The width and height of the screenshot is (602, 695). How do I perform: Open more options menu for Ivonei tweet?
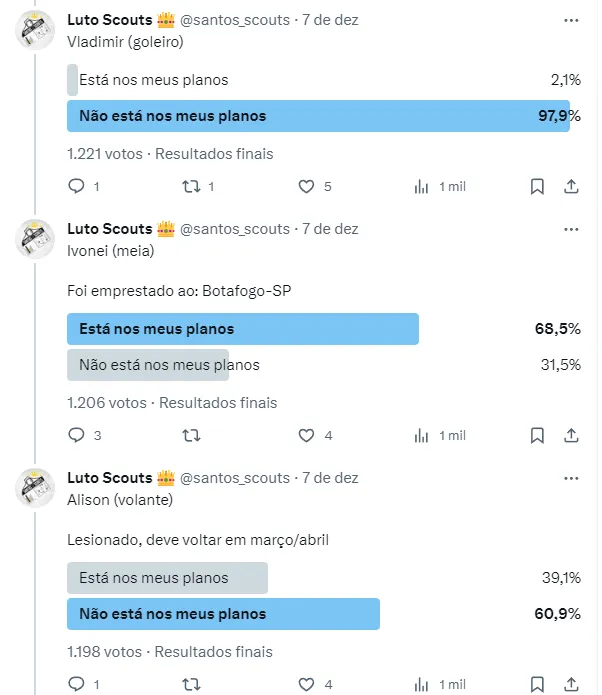571,229
